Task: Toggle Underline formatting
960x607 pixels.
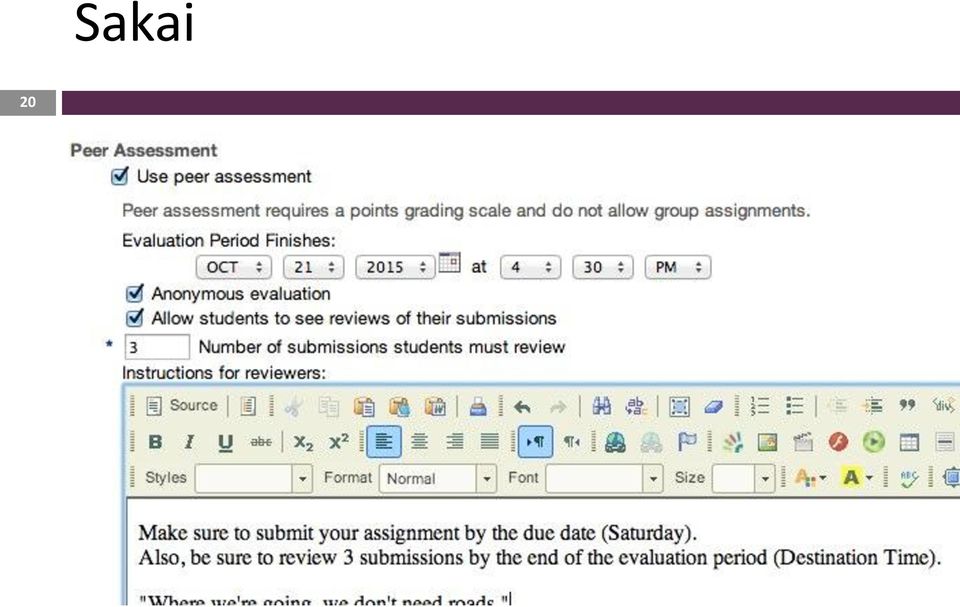Action: [x=225, y=442]
